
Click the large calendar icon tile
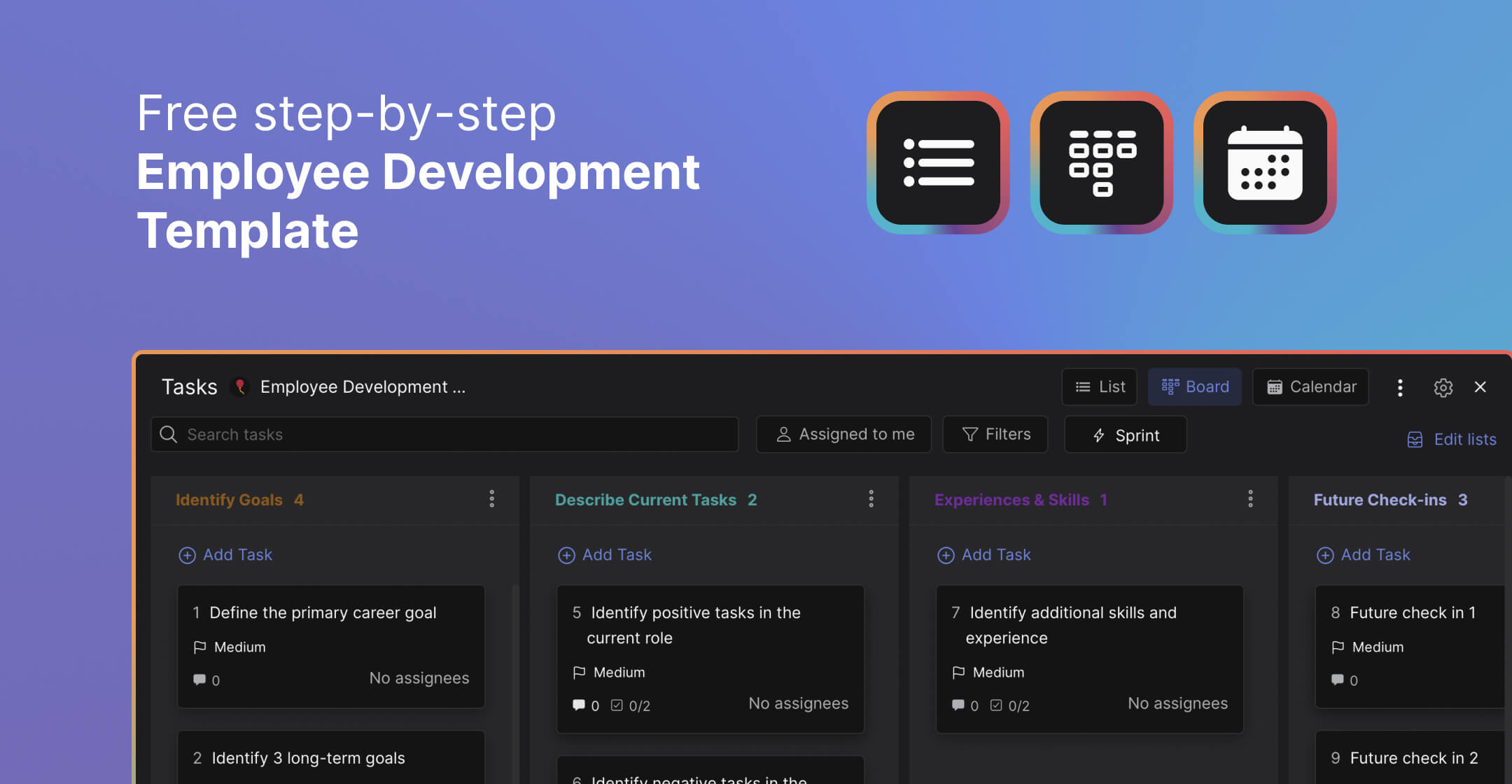[x=1265, y=162]
